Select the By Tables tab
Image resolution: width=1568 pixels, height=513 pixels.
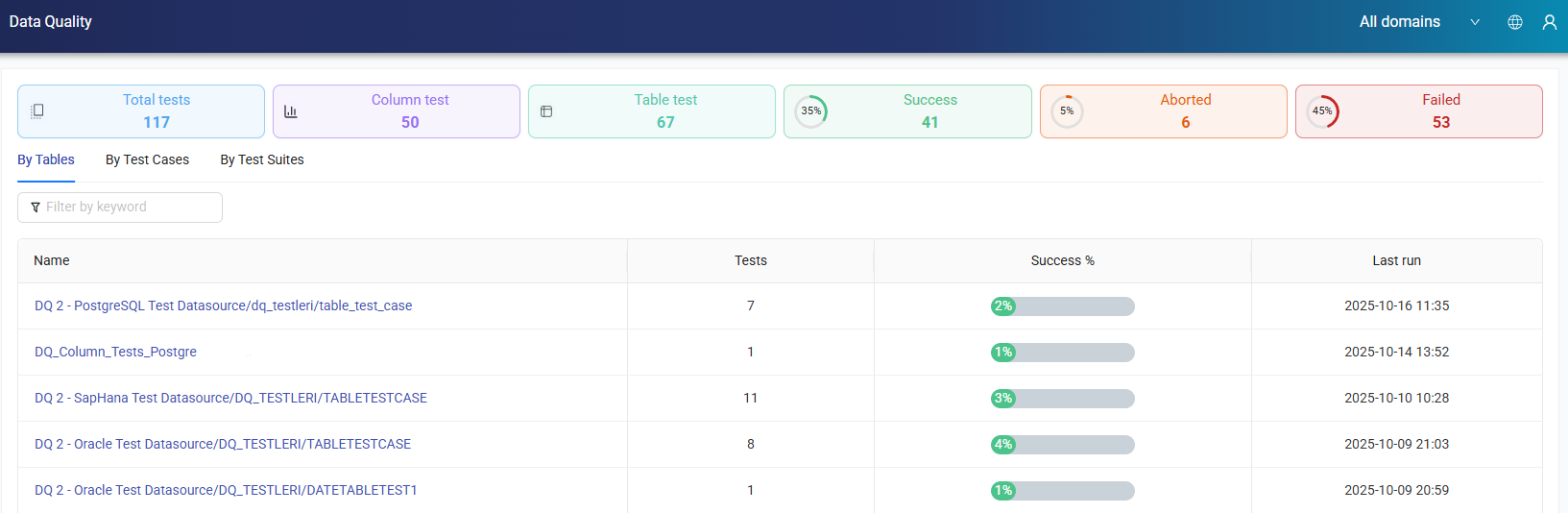click(x=46, y=159)
